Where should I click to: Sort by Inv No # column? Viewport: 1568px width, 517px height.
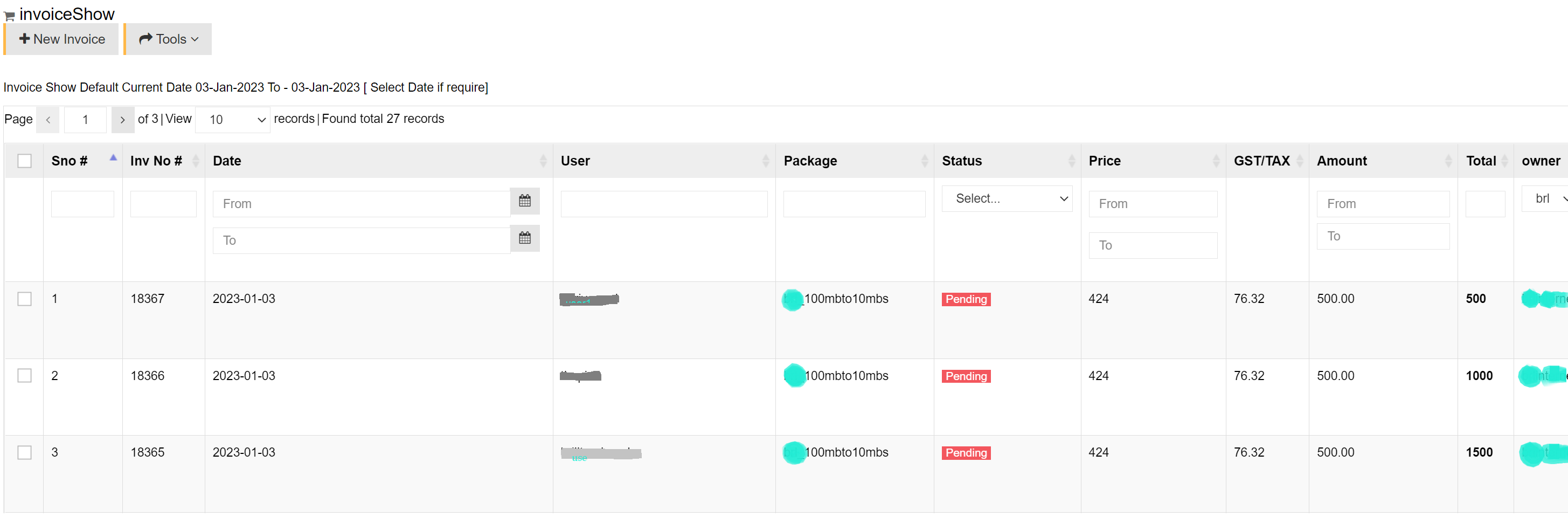[164, 161]
